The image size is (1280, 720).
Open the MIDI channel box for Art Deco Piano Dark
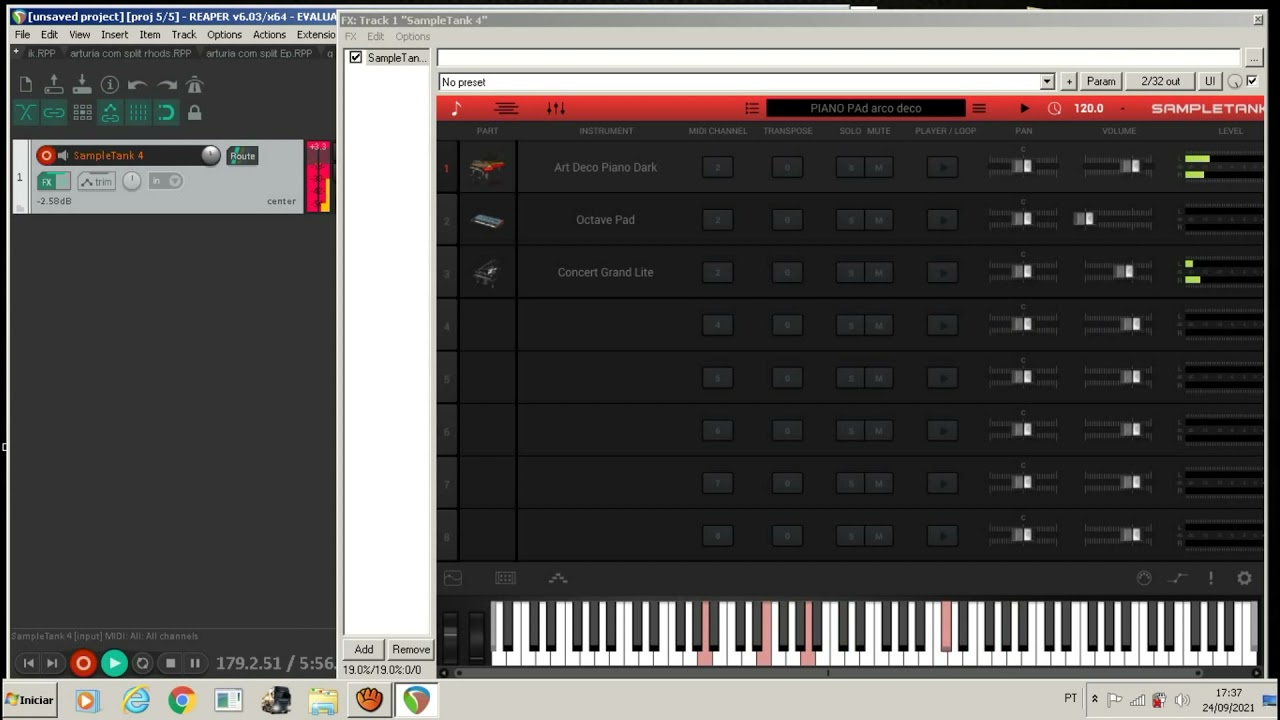[x=717, y=167]
